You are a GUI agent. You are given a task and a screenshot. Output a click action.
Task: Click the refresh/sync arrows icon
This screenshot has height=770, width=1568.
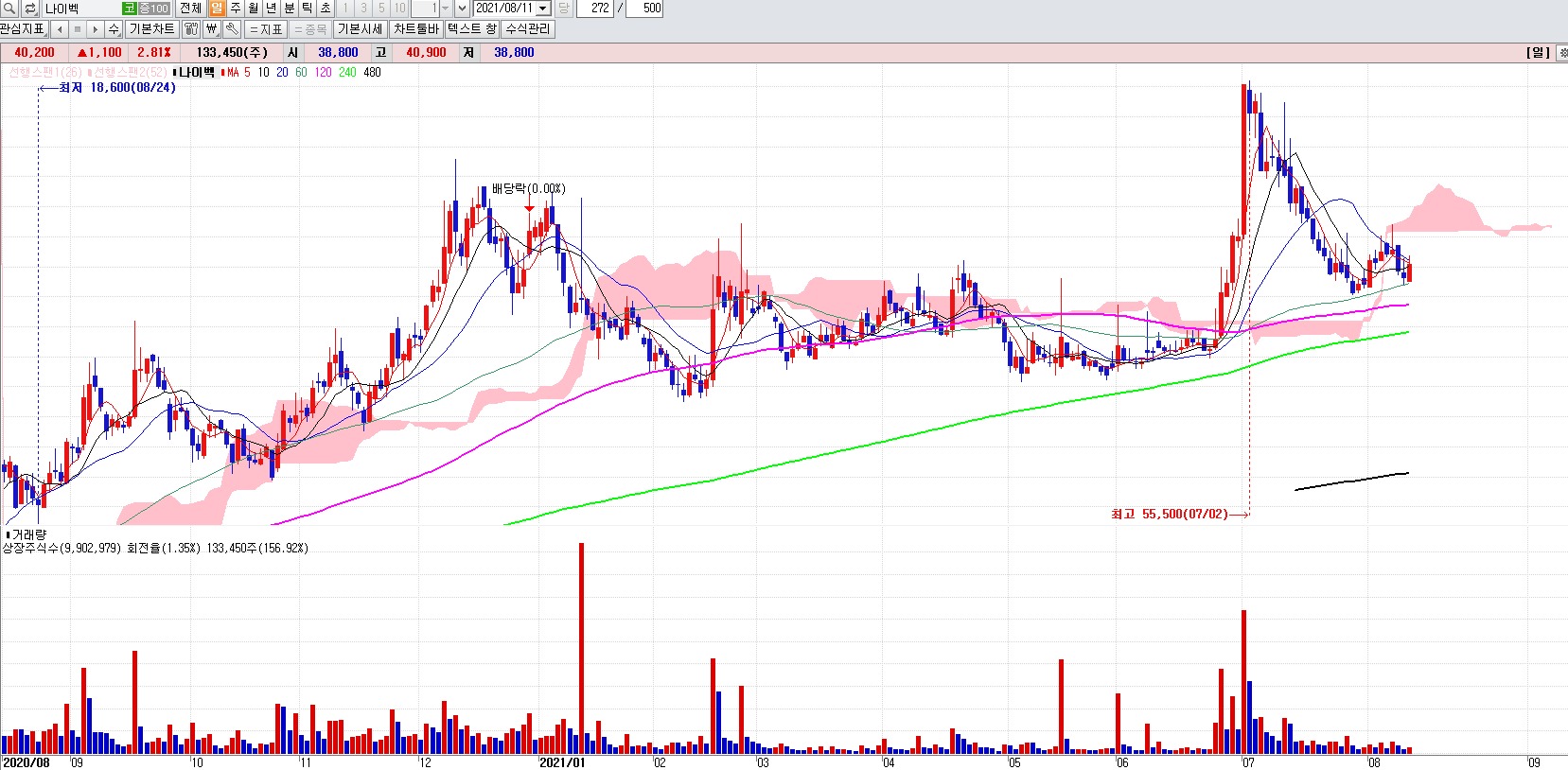29,8
